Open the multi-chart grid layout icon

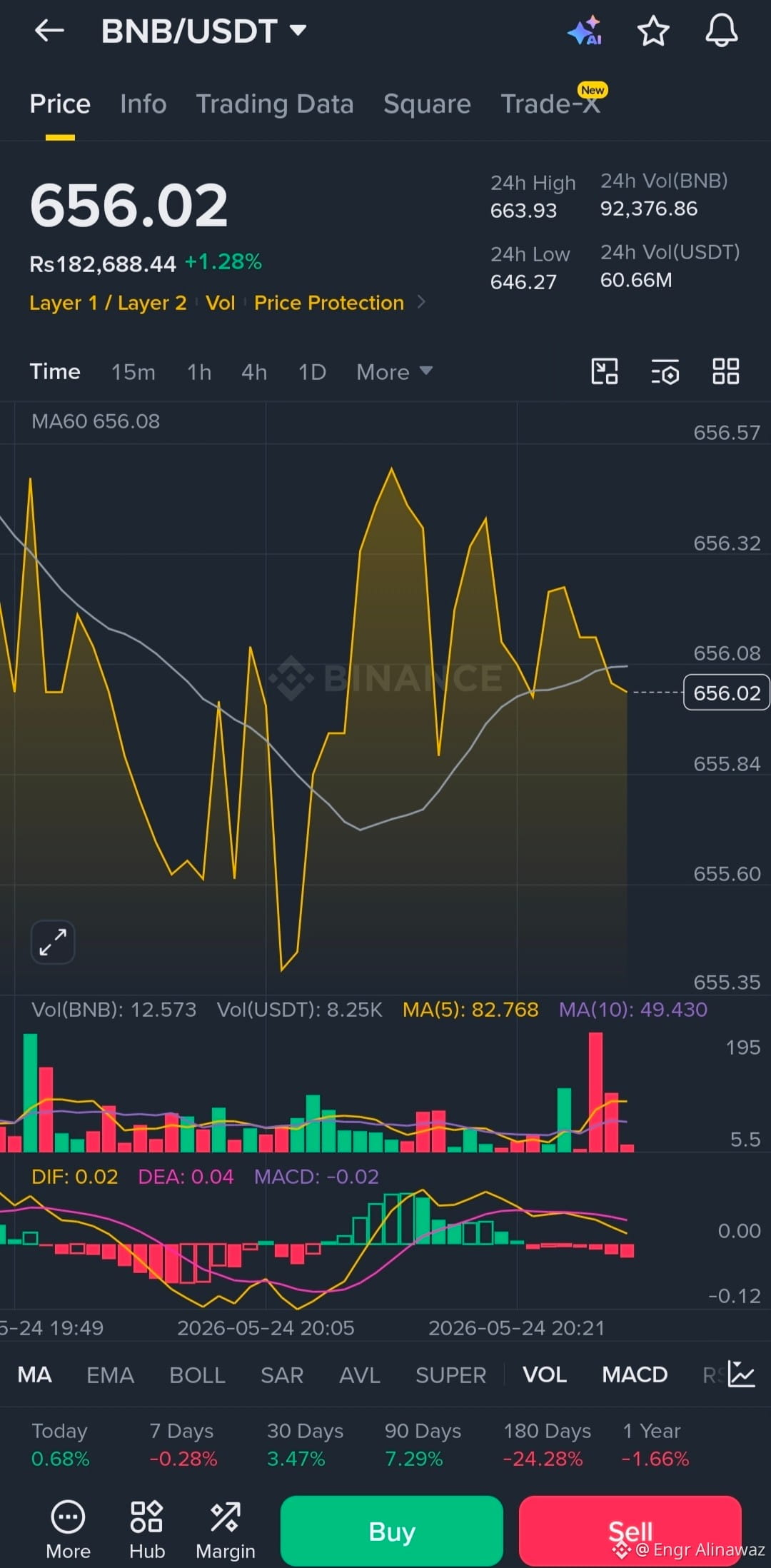click(726, 371)
